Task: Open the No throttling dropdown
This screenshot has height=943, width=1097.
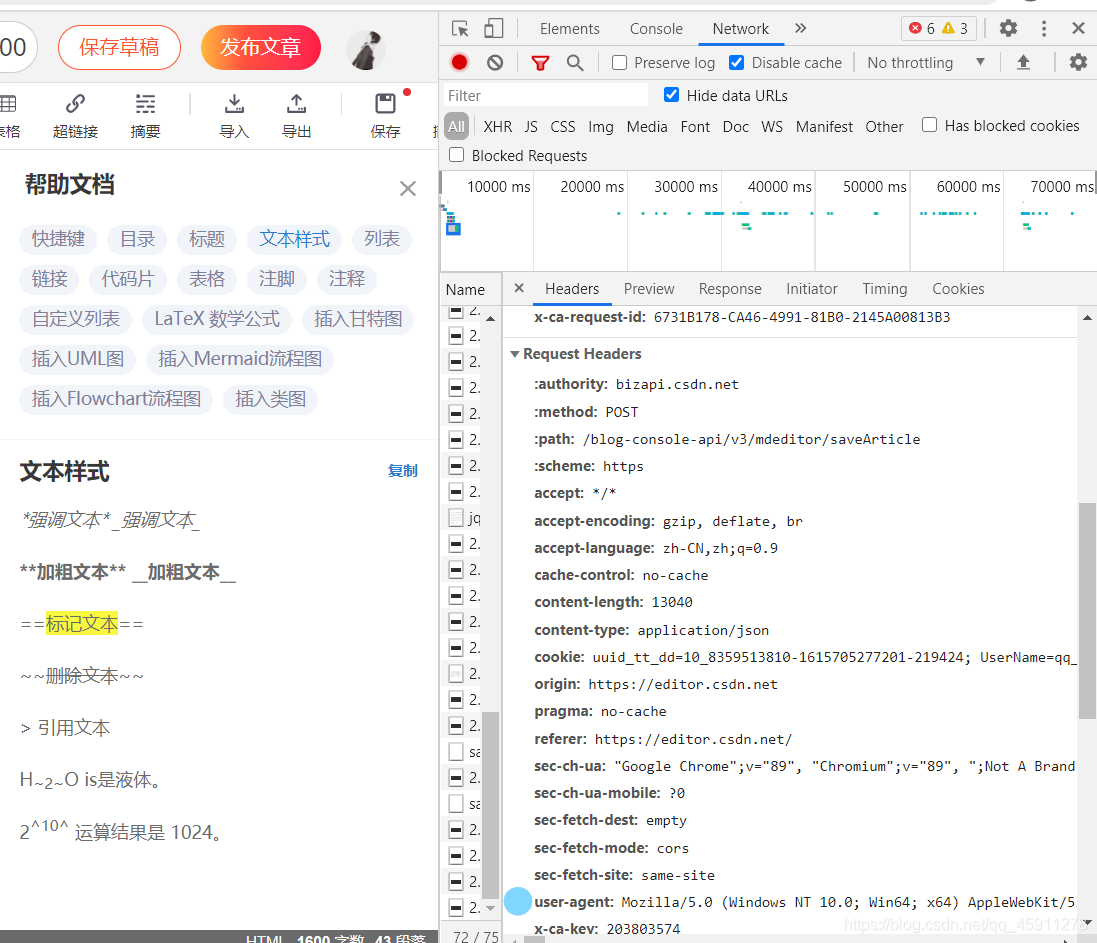Action: tap(926, 63)
